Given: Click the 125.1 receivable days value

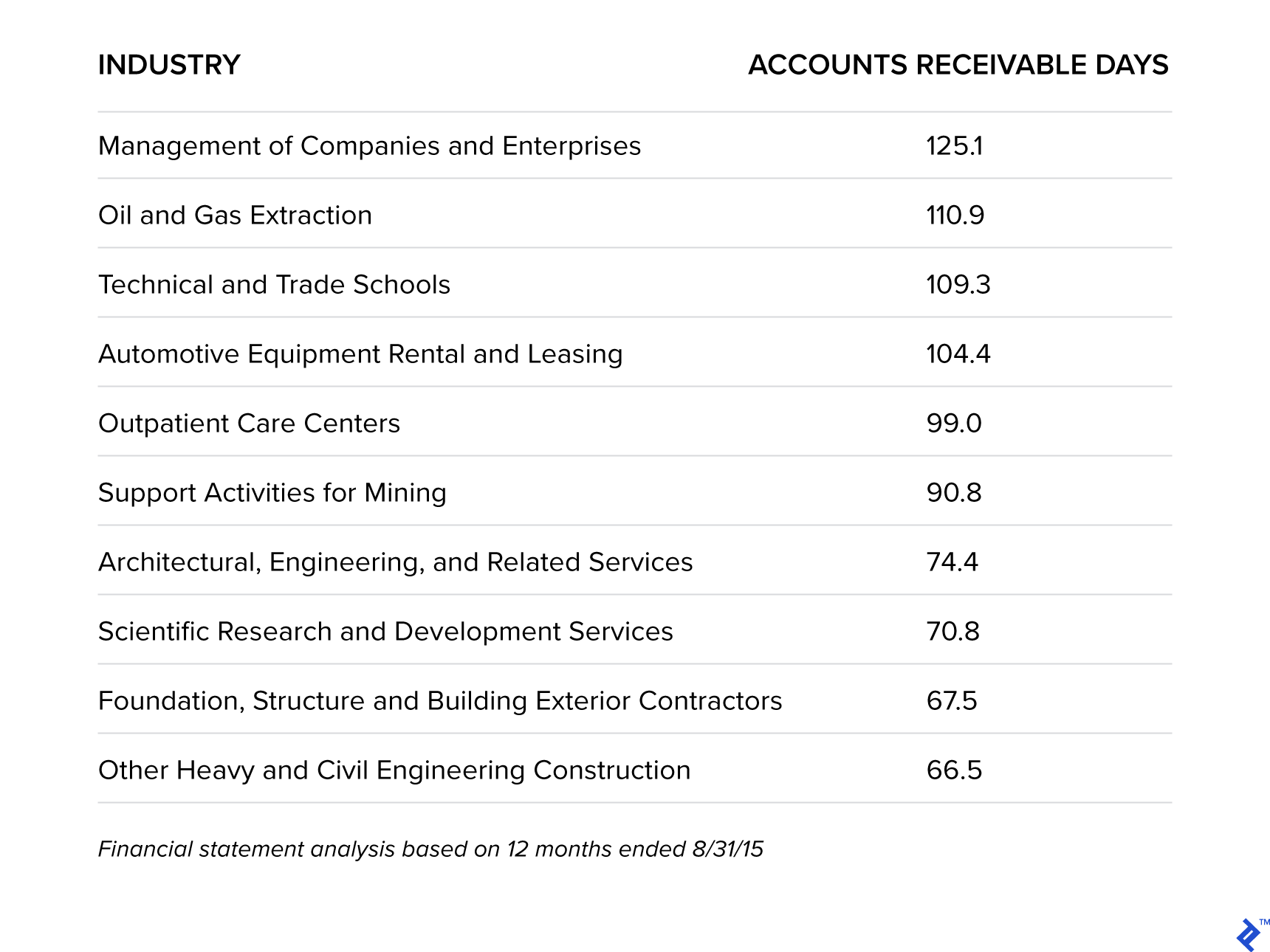Looking at the screenshot, I should click(x=954, y=146).
